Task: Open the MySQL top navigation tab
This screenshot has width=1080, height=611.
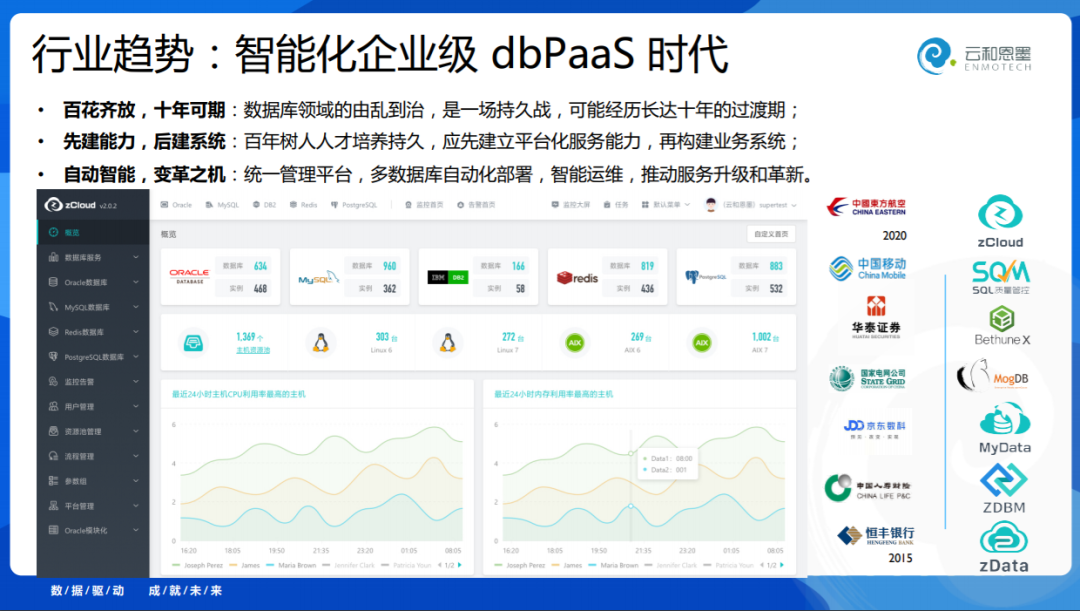Action: [x=222, y=205]
